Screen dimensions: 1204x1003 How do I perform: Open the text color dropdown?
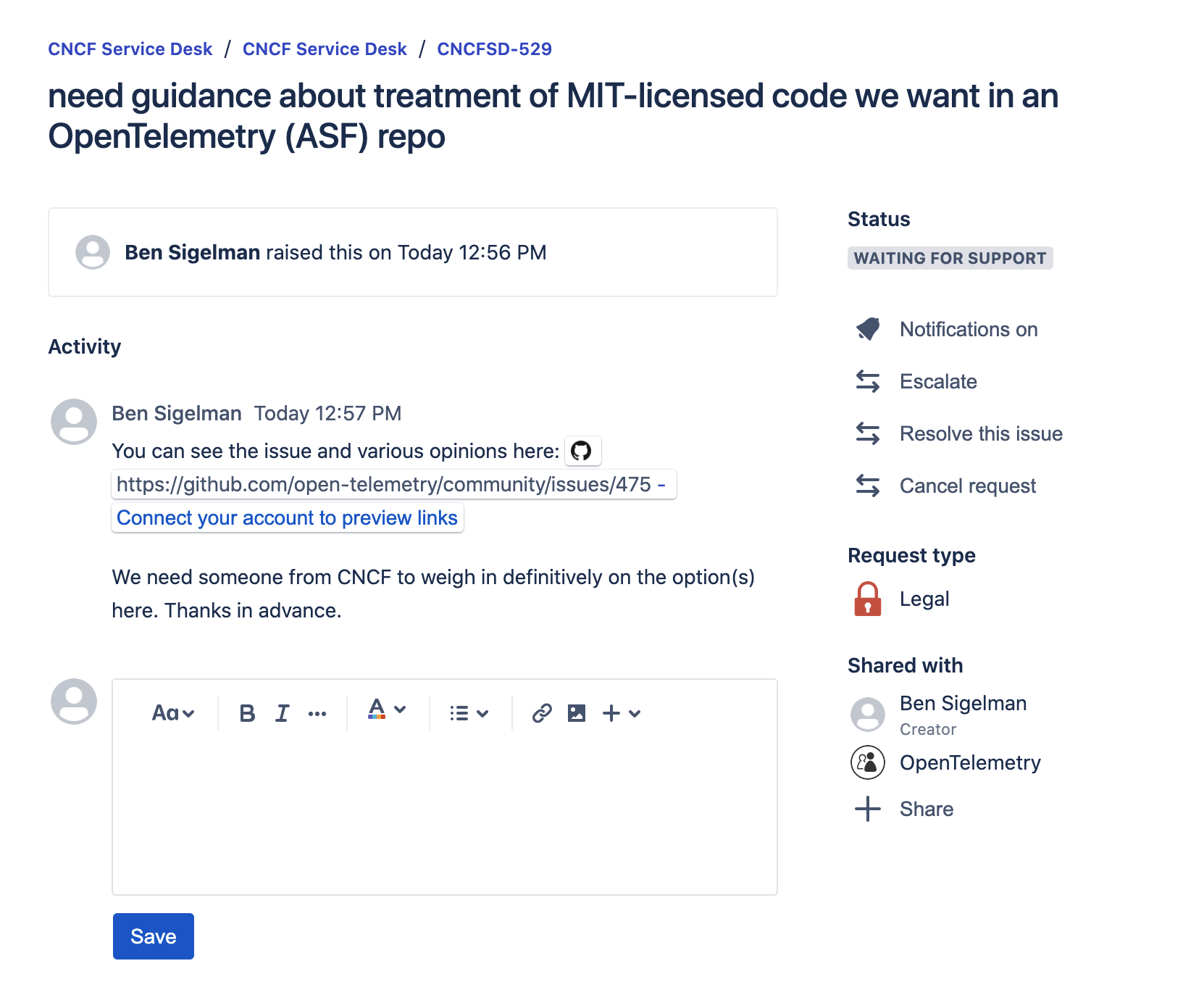[387, 709]
